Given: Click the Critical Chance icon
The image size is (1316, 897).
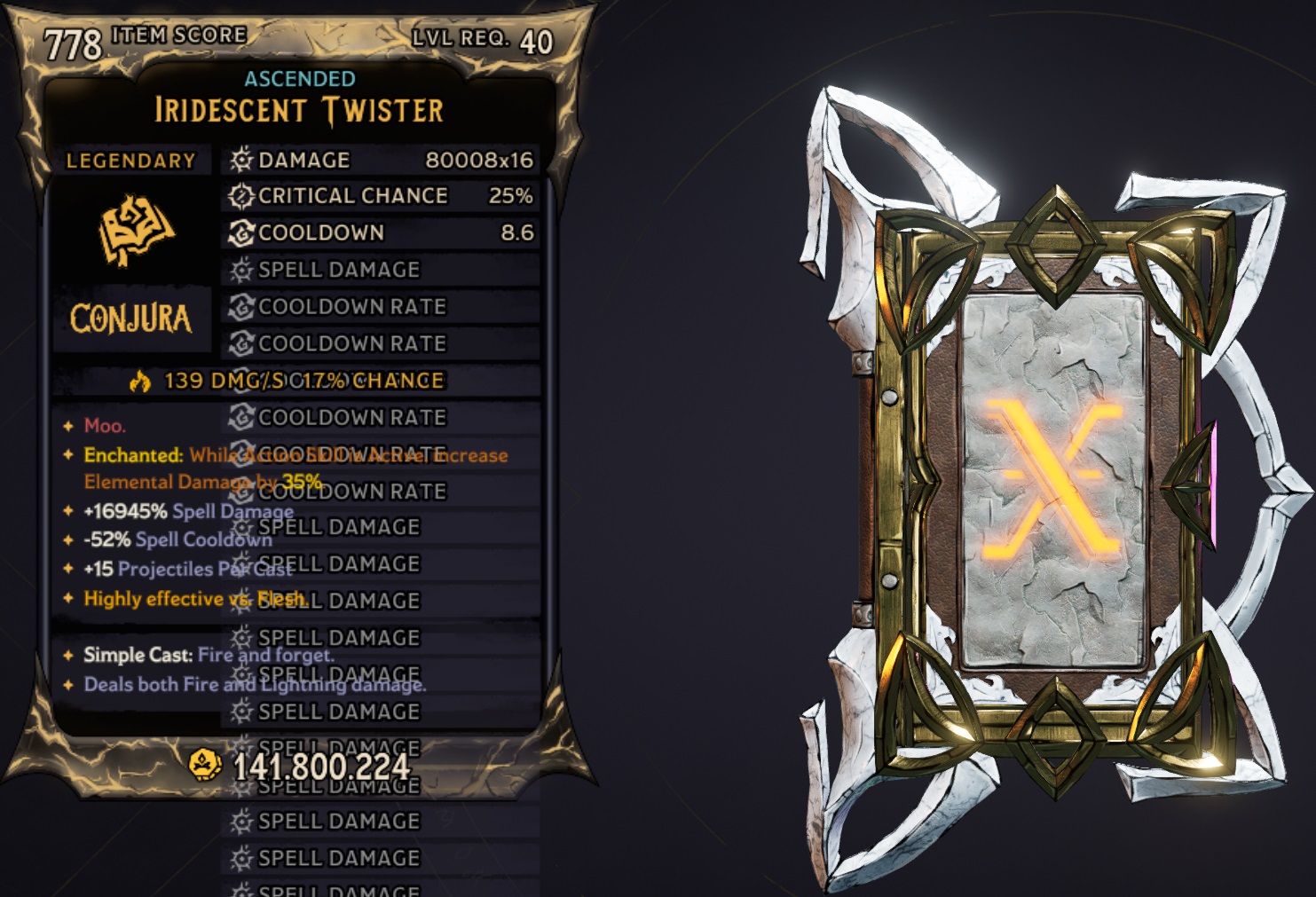Looking at the screenshot, I should (241, 195).
